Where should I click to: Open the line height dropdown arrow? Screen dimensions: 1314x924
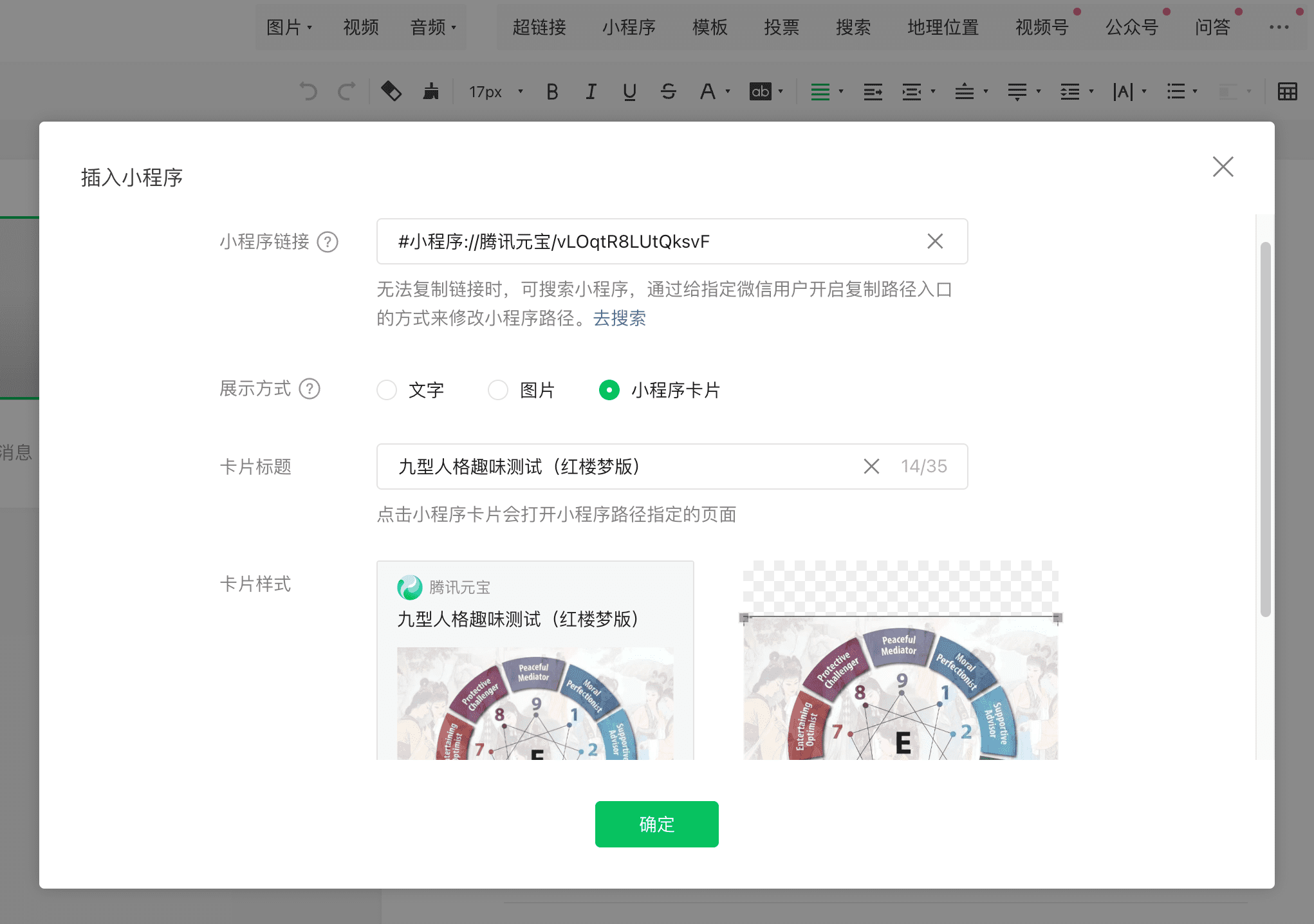(1091, 92)
